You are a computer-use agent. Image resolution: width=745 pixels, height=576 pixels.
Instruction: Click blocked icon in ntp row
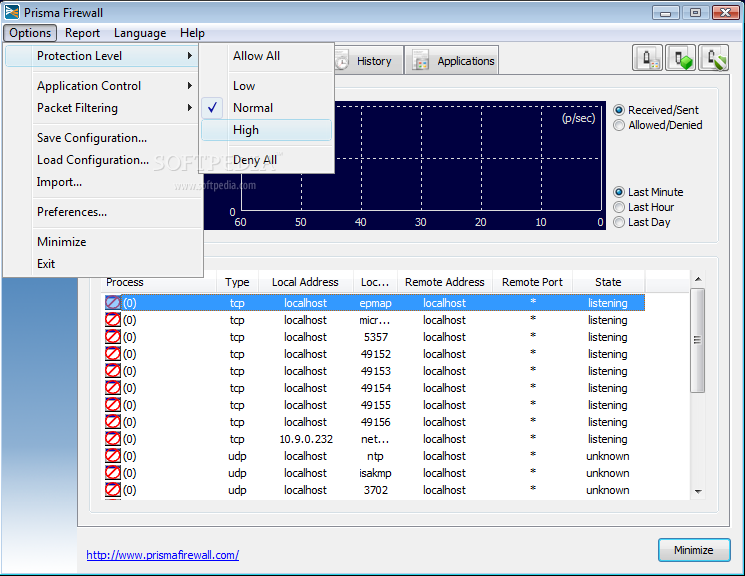point(113,456)
